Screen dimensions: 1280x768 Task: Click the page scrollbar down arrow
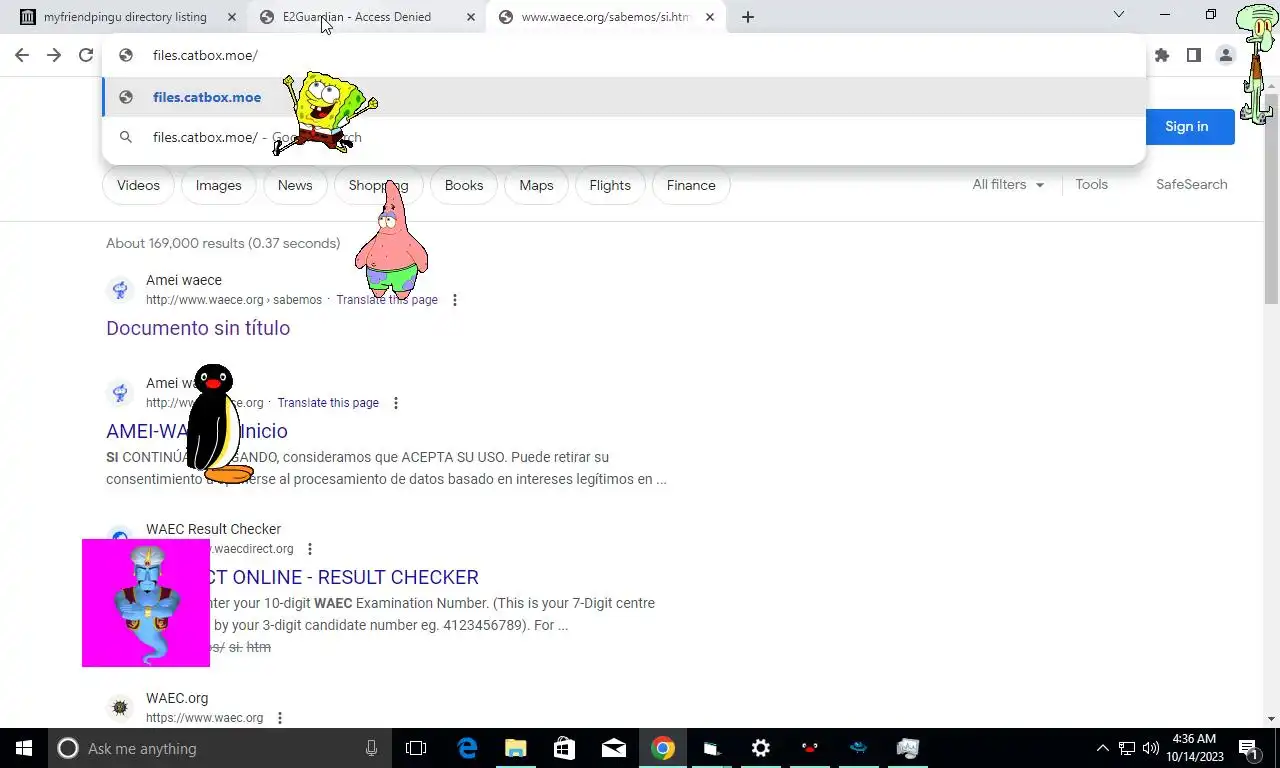pyautogui.click(x=1271, y=719)
